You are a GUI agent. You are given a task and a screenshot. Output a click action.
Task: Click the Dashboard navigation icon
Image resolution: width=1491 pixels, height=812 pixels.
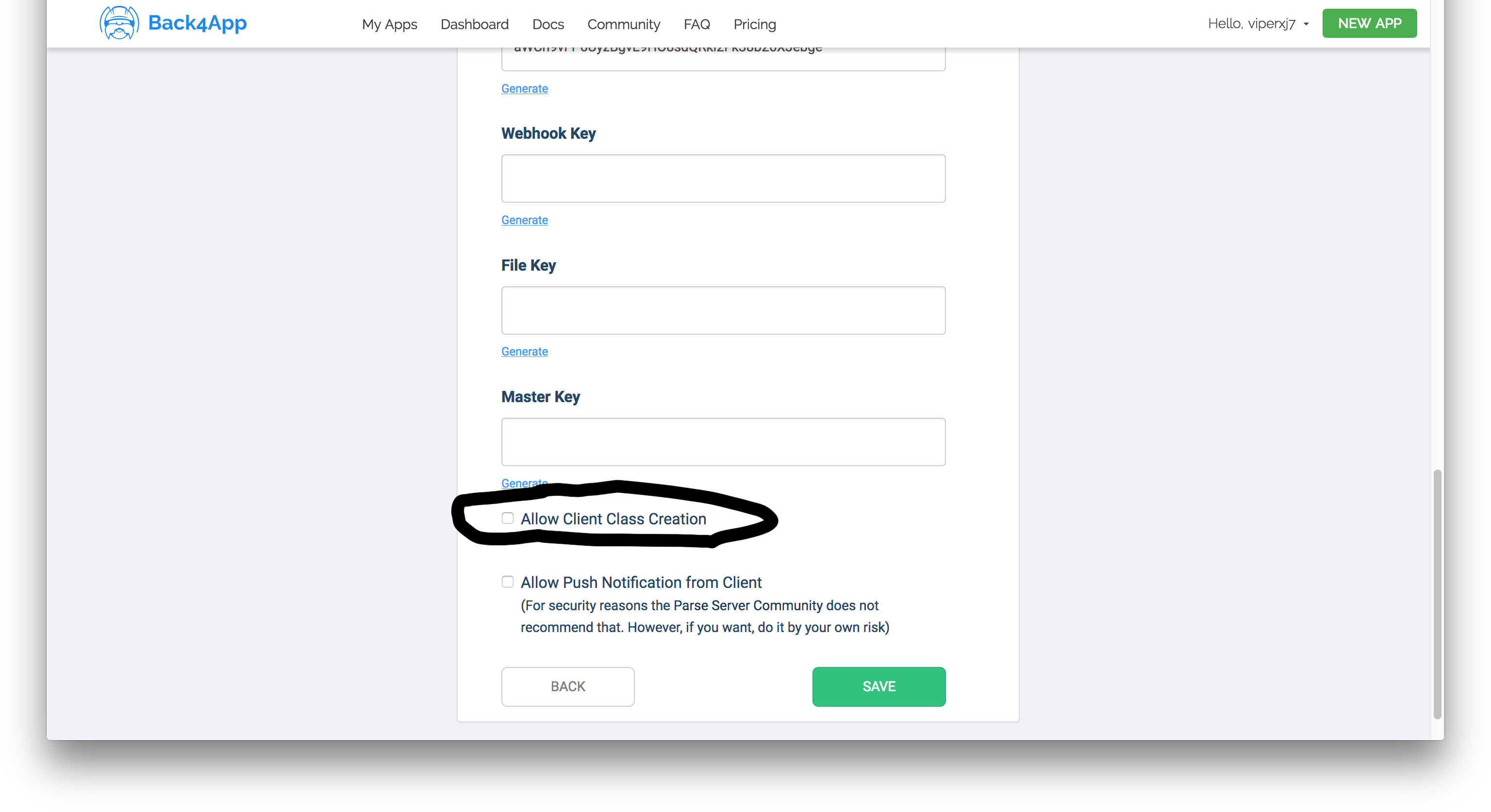tap(474, 24)
